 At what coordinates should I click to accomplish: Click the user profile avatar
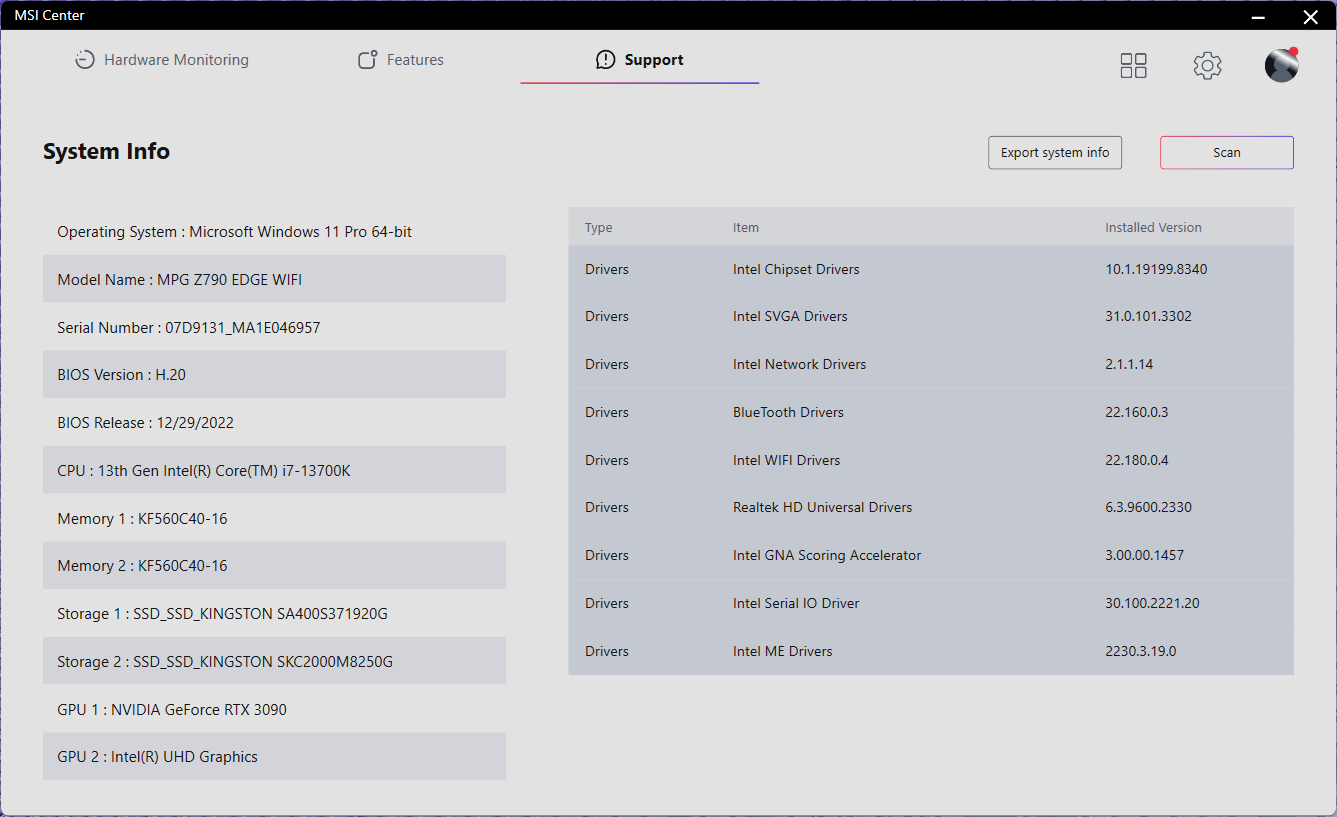(1281, 66)
